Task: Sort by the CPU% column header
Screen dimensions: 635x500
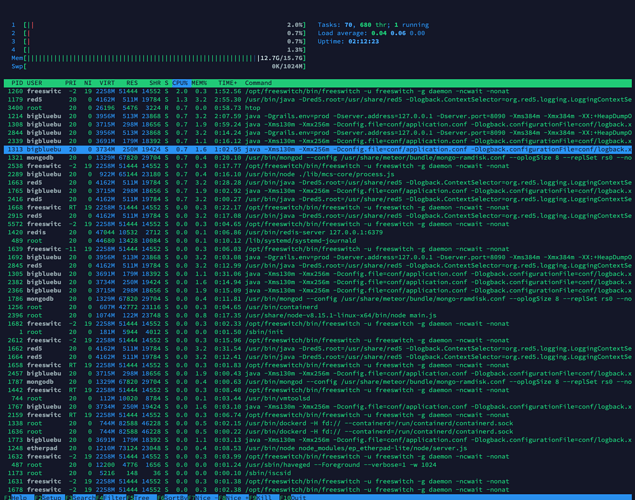Action: coord(180,83)
